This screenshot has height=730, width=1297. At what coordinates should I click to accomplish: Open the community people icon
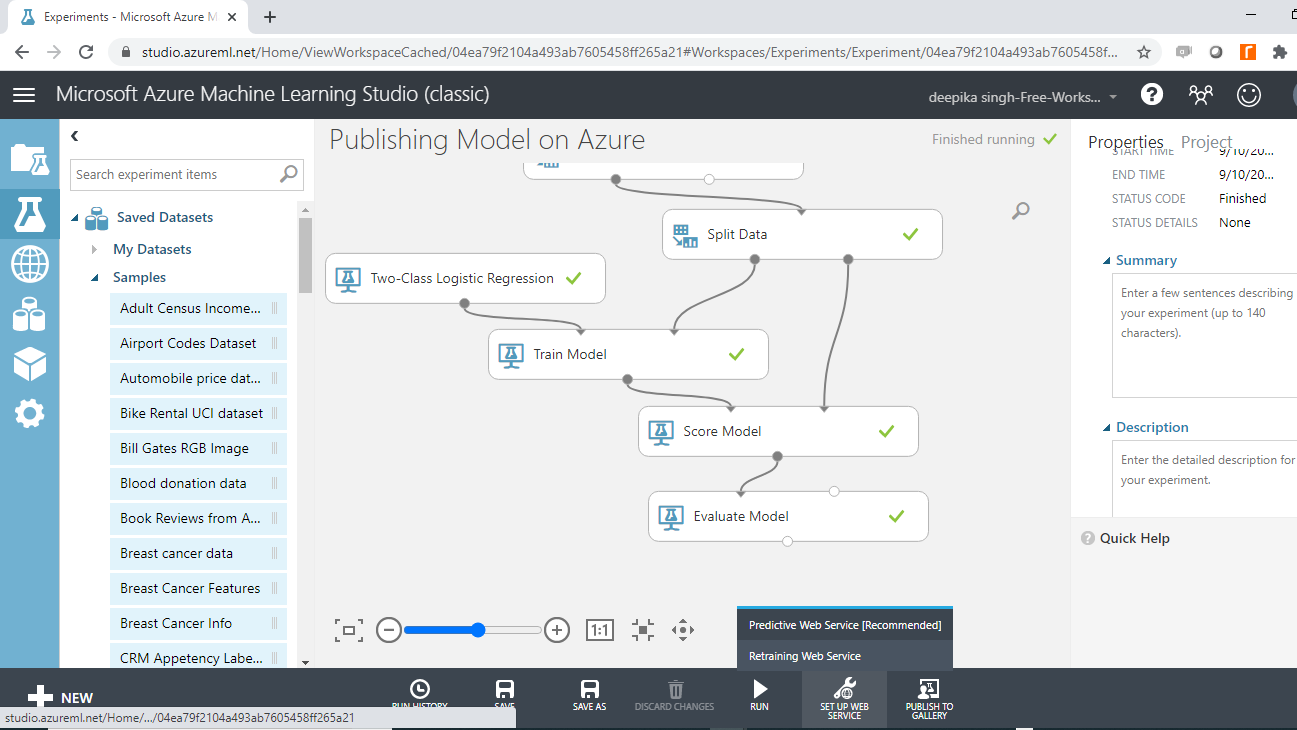pos(1201,95)
